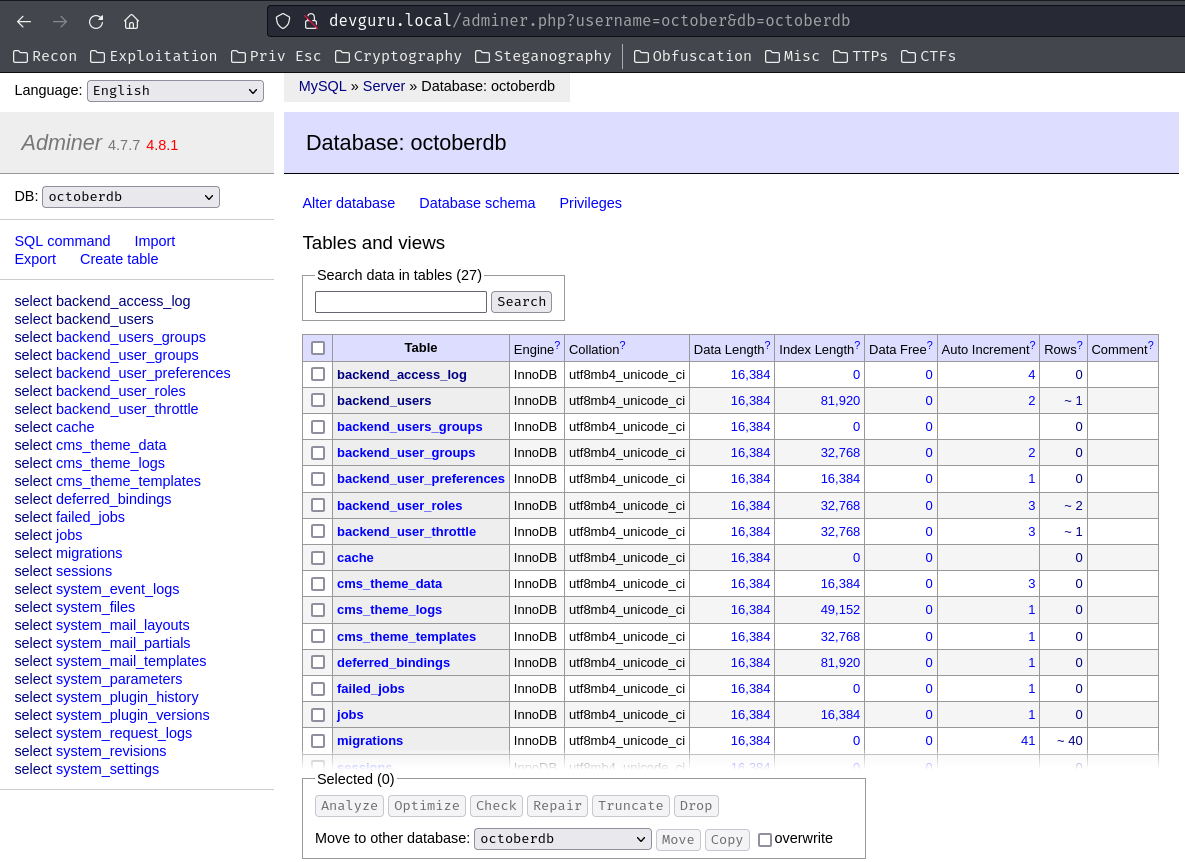Open the Cryptography bookmarks folder
Viewport: 1185px width, 862px height.
[x=398, y=56]
